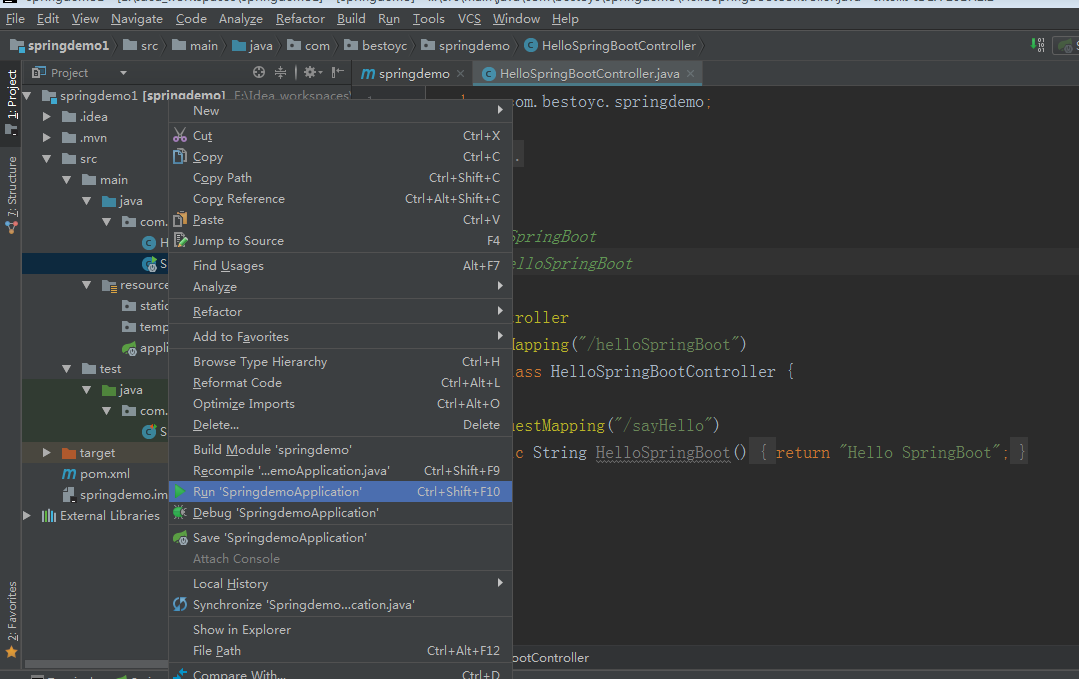Open the New submenu
Image resolution: width=1079 pixels, height=679 pixels.
pyautogui.click(x=341, y=111)
